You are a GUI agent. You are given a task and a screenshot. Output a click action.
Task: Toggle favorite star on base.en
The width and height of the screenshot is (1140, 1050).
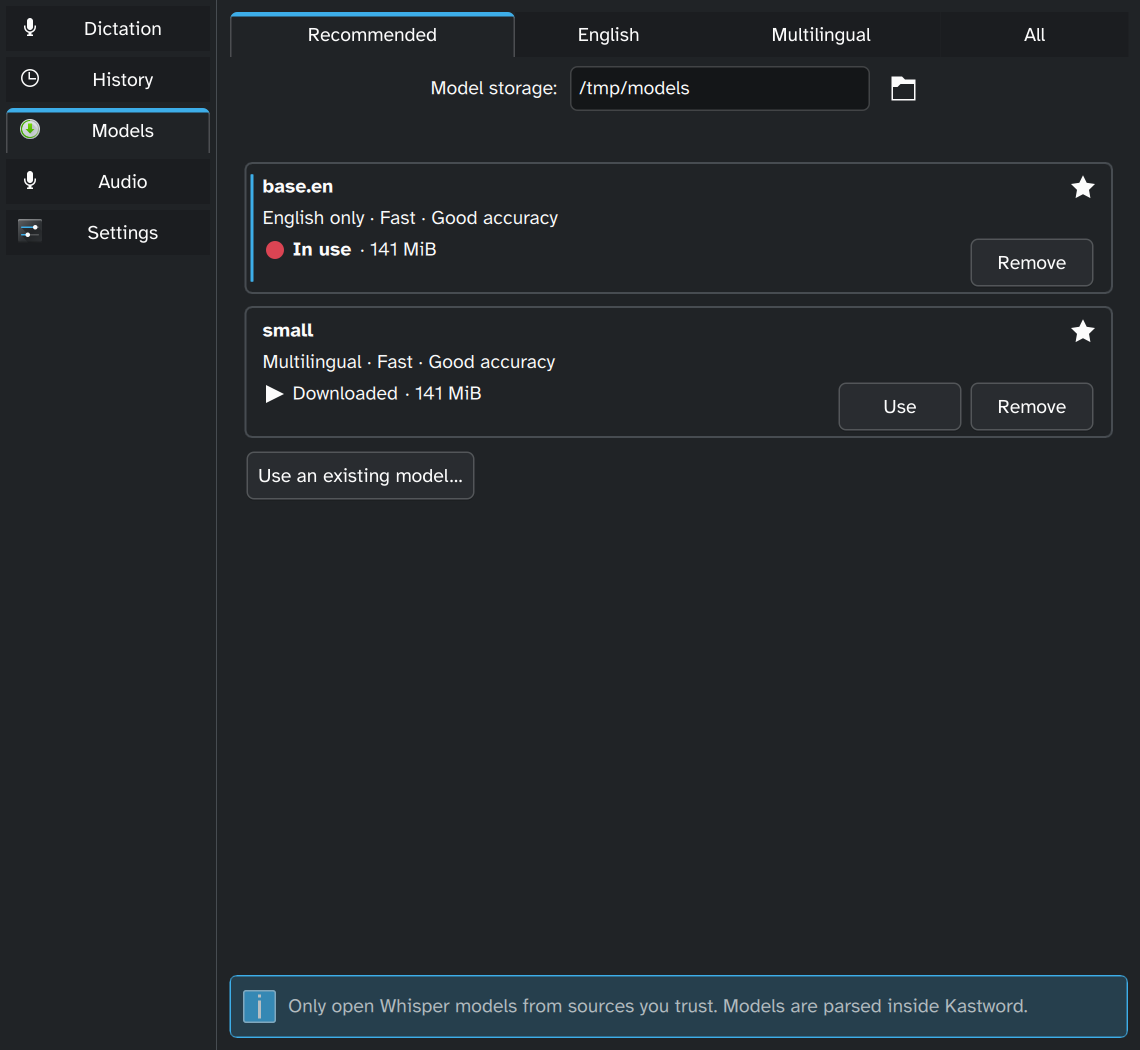(1083, 188)
